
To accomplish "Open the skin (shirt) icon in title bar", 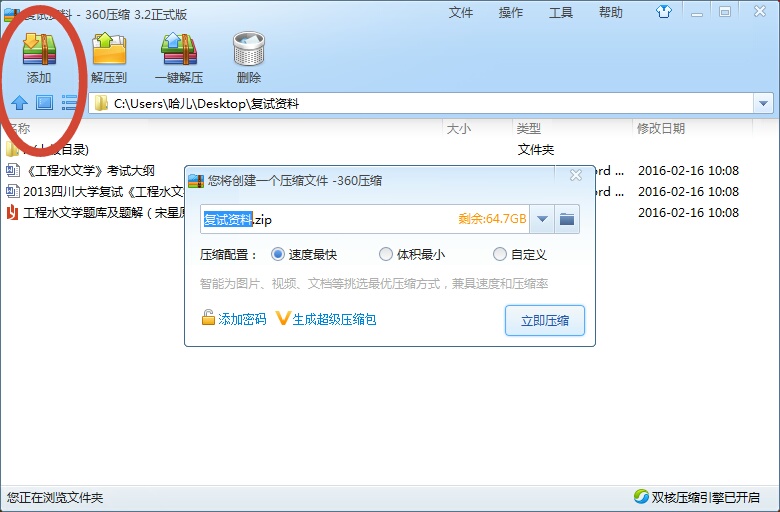I will click(x=664, y=11).
